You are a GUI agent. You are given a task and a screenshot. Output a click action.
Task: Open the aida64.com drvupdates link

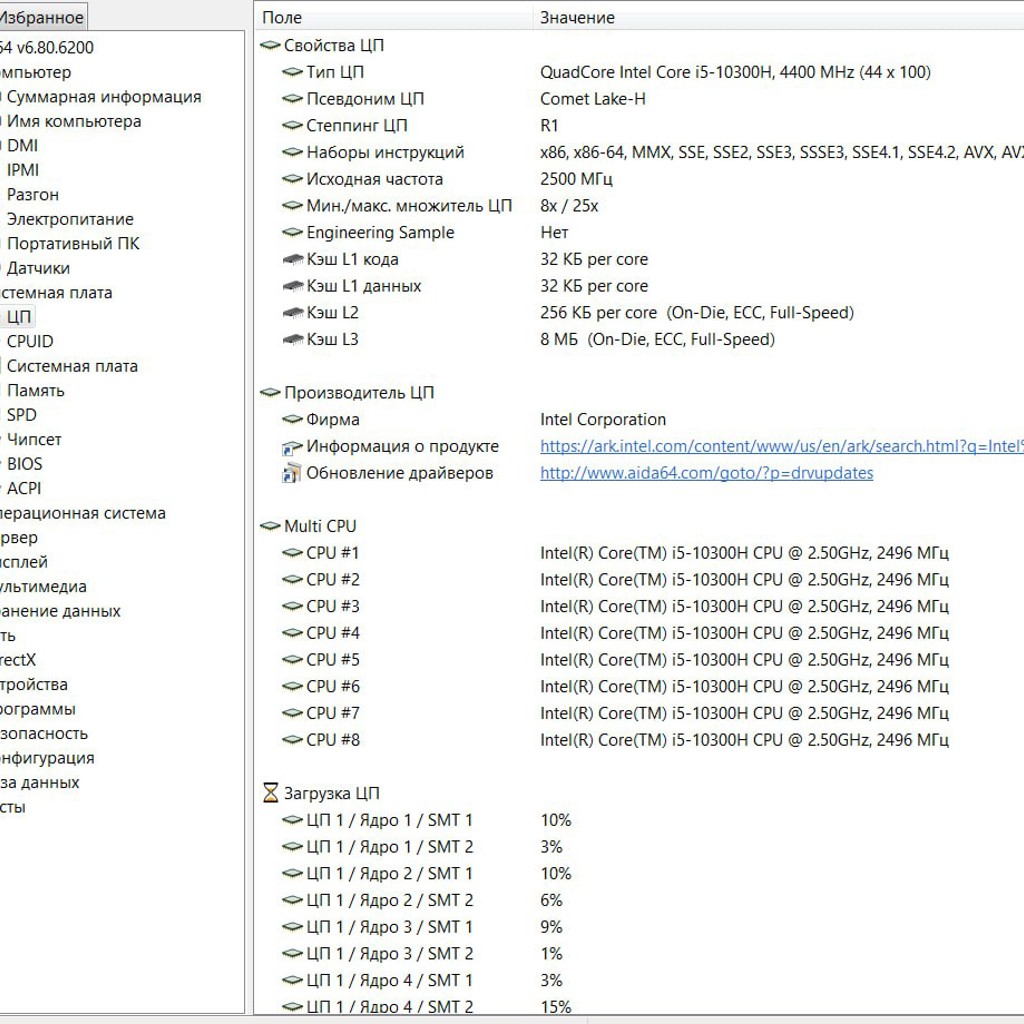coord(707,473)
